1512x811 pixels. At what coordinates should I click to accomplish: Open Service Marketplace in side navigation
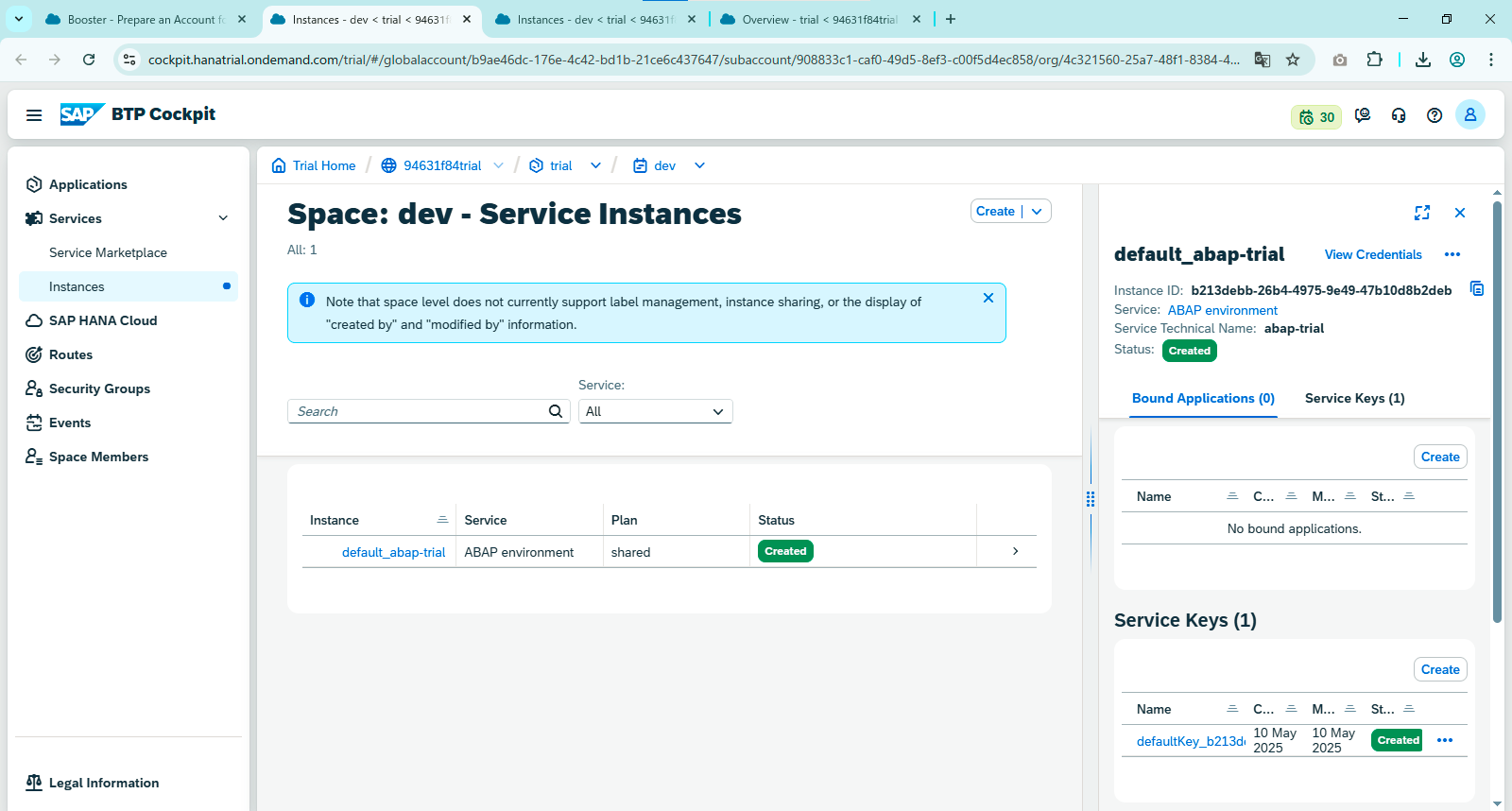108,252
